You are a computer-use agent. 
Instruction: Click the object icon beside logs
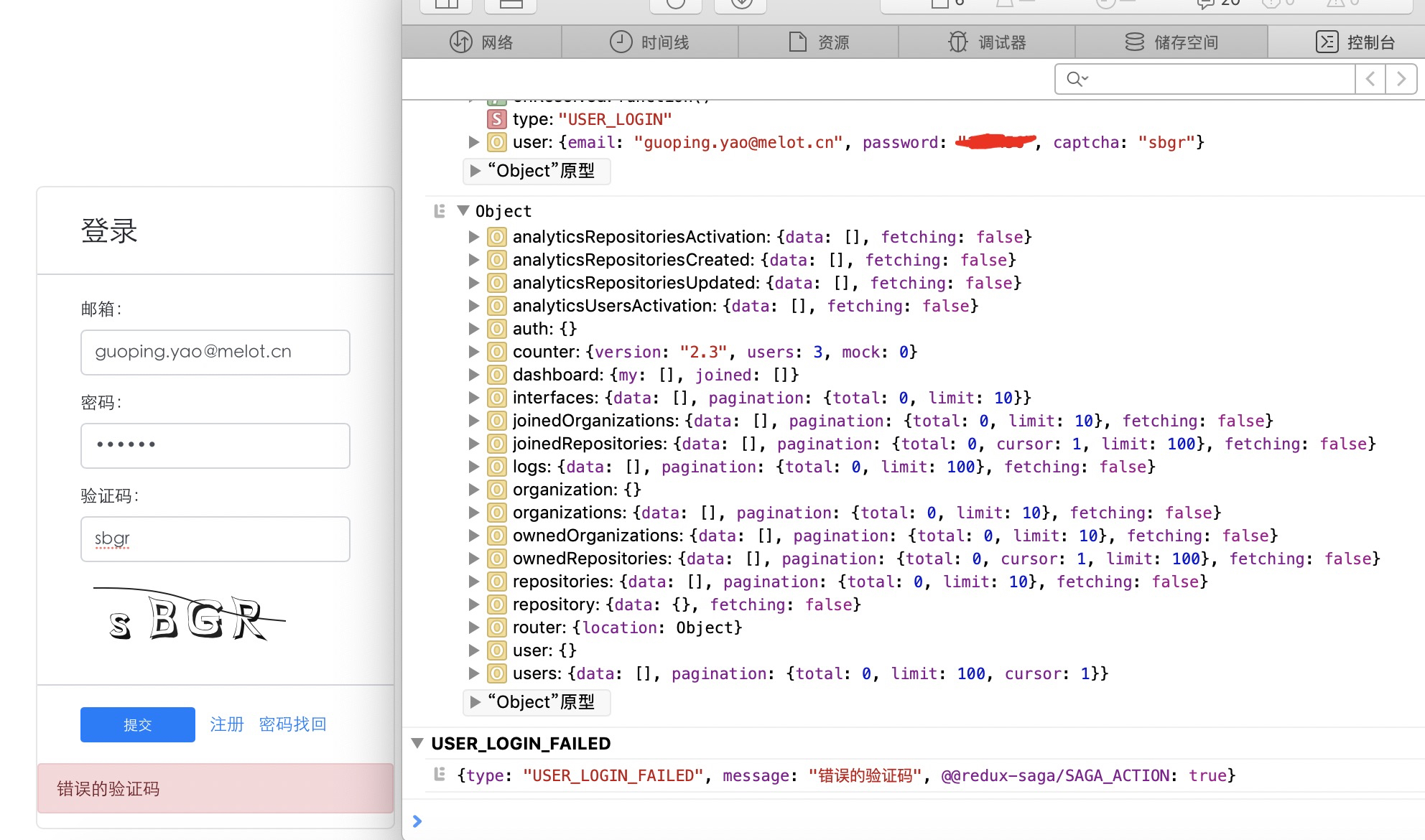coord(496,467)
